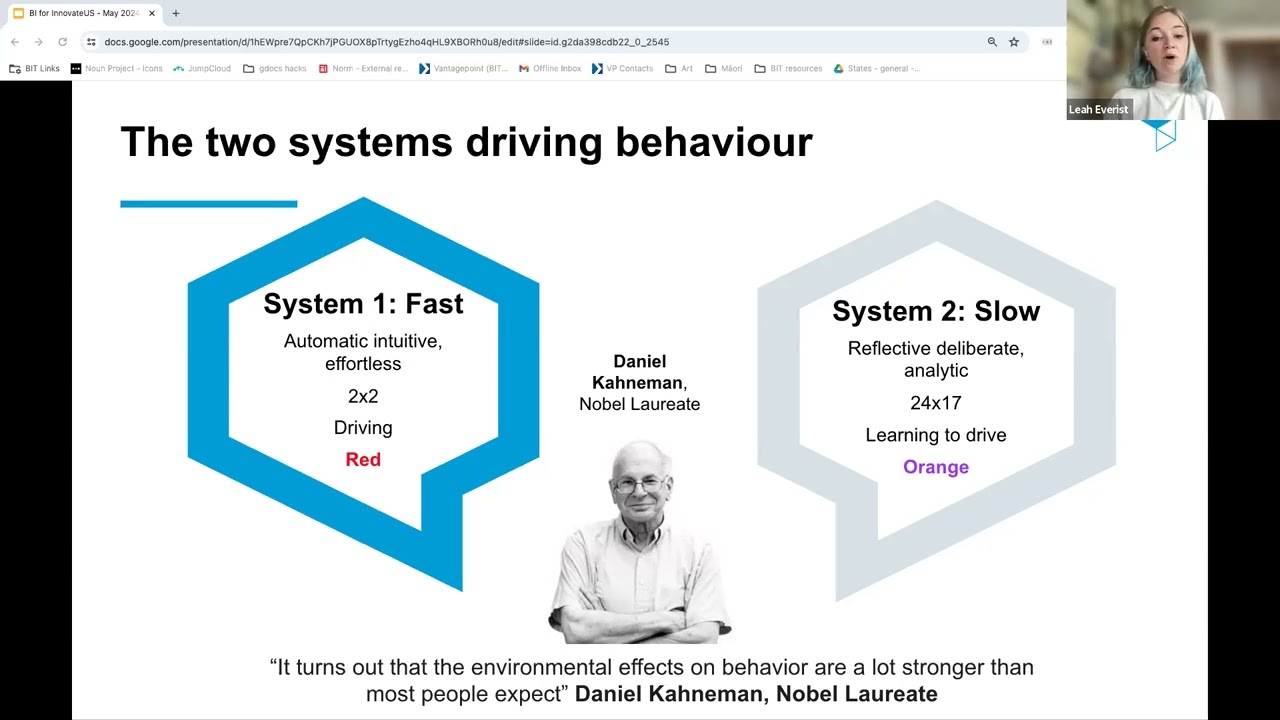Click the 'Automatic intuitive, effortless' text
The width and height of the screenshot is (1280, 720).
tap(363, 352)
